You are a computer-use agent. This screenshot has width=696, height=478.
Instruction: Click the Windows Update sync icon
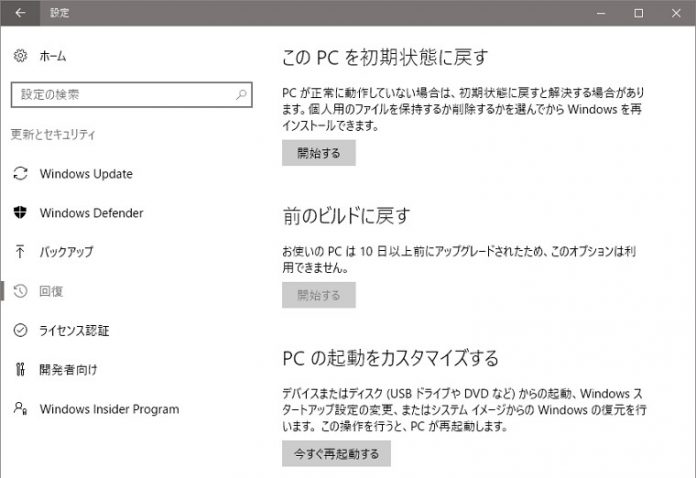click(20, 174)
